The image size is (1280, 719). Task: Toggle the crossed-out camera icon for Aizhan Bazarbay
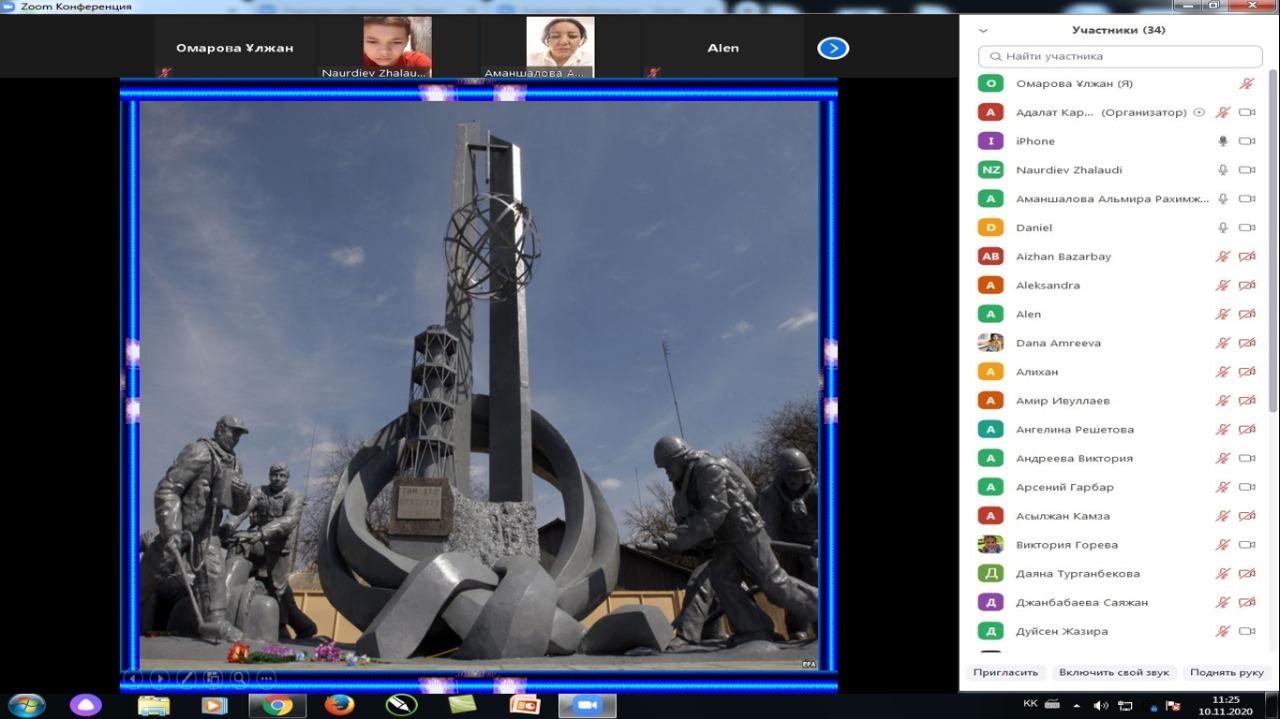tap(1247, 257)
